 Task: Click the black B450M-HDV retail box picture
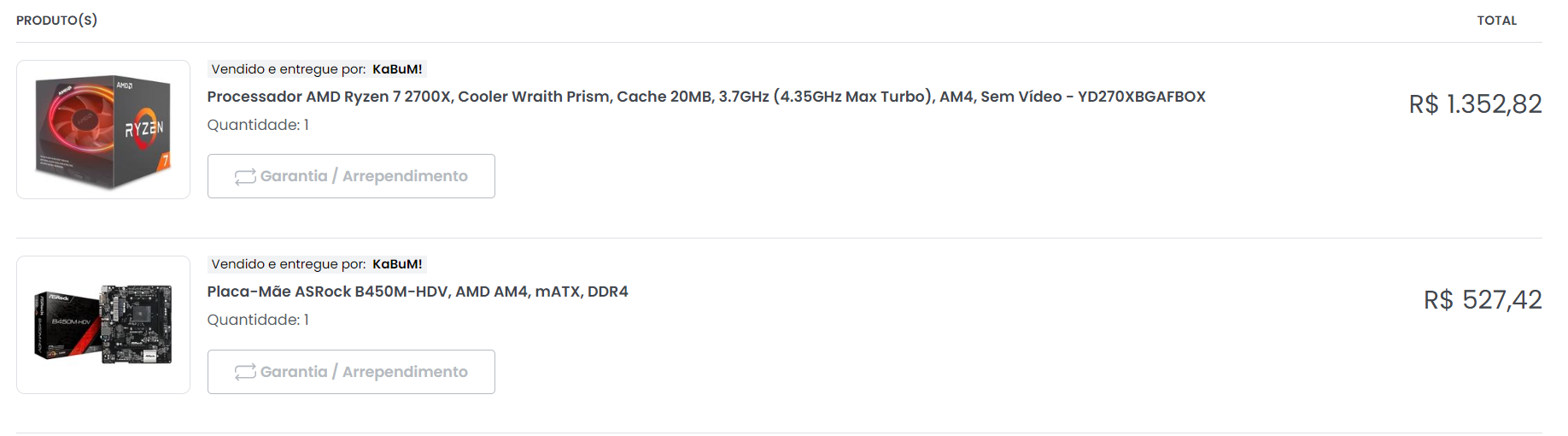67,323
